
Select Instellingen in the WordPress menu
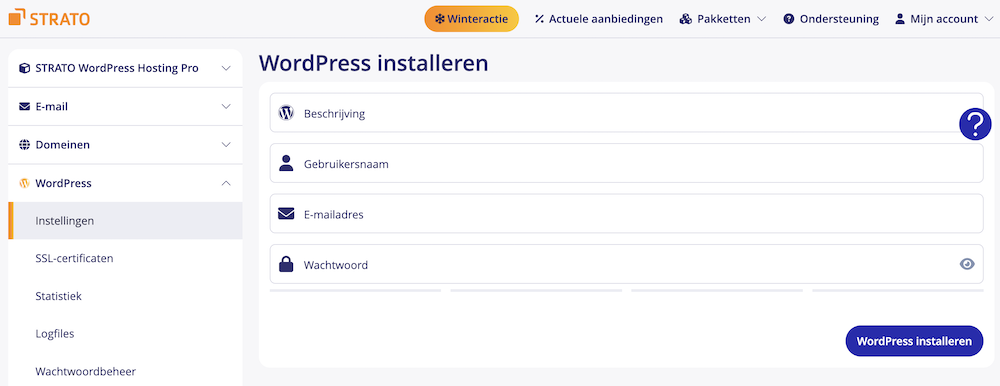pyautogui.click(x=125, y=221)
